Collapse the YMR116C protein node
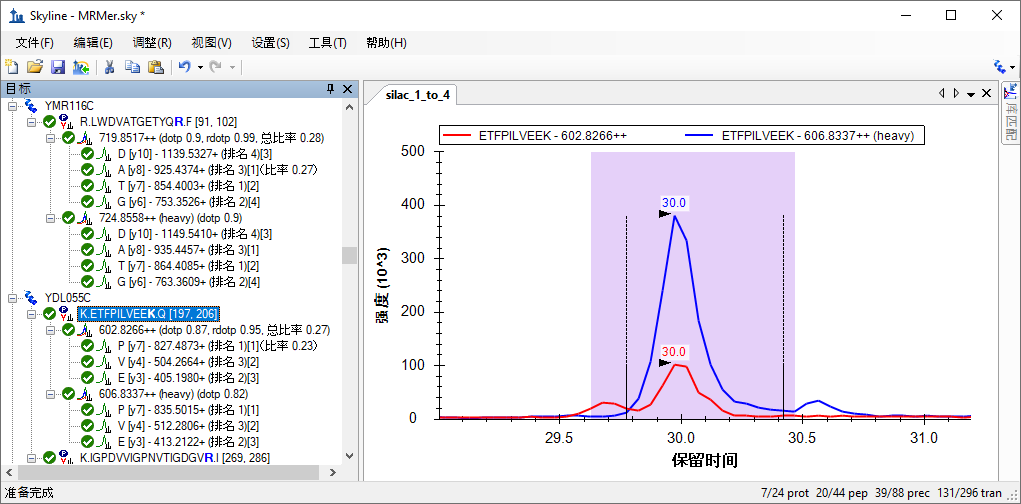Image resolution: width=1021 pixels, height=504 pixels. [12, 105]
